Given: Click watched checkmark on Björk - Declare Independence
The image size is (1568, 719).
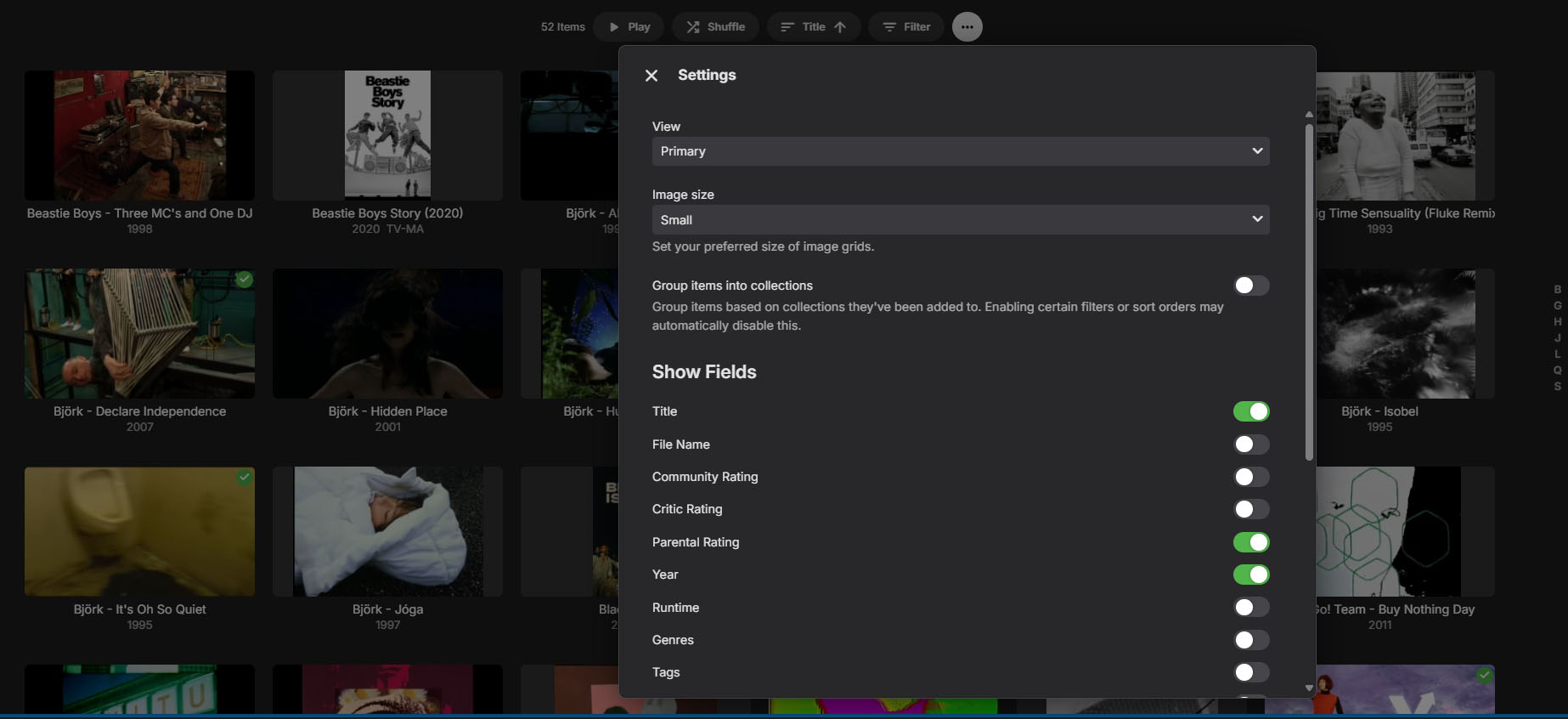Looking at the screenshot, I should [245, 280].
